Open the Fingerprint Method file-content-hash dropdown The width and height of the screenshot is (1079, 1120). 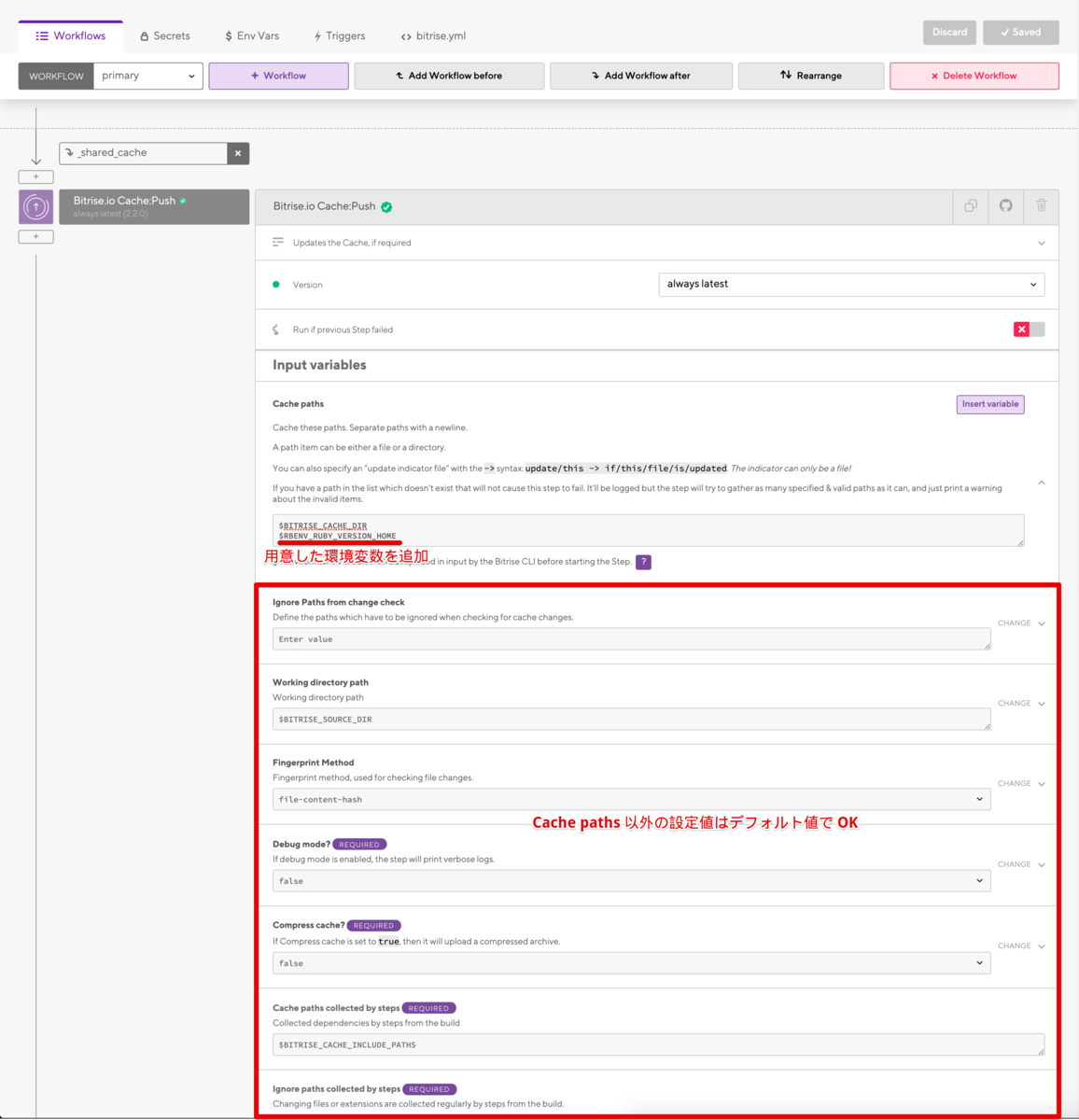[631, 800]
